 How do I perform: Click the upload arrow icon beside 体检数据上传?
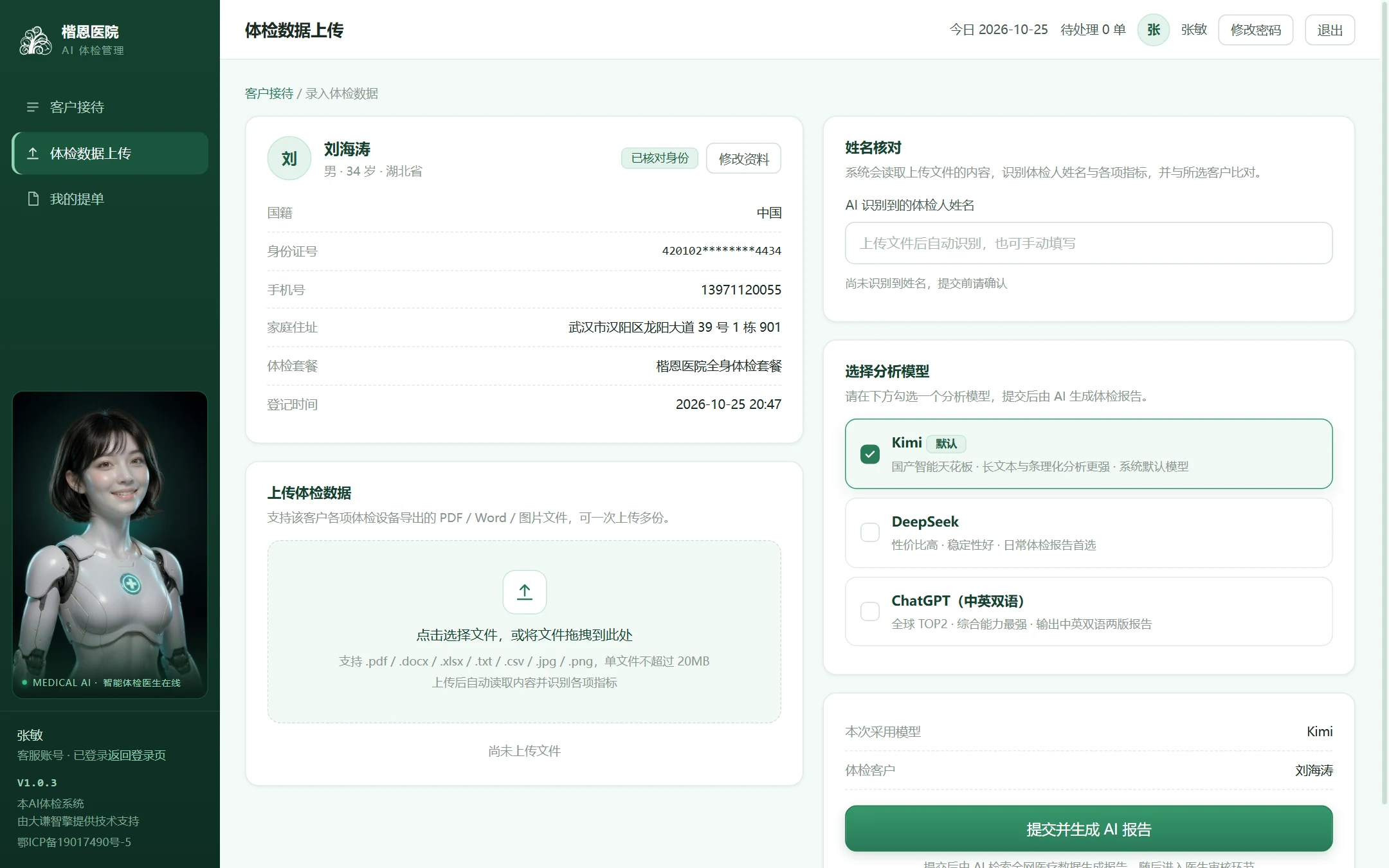(x=33, y=153)
